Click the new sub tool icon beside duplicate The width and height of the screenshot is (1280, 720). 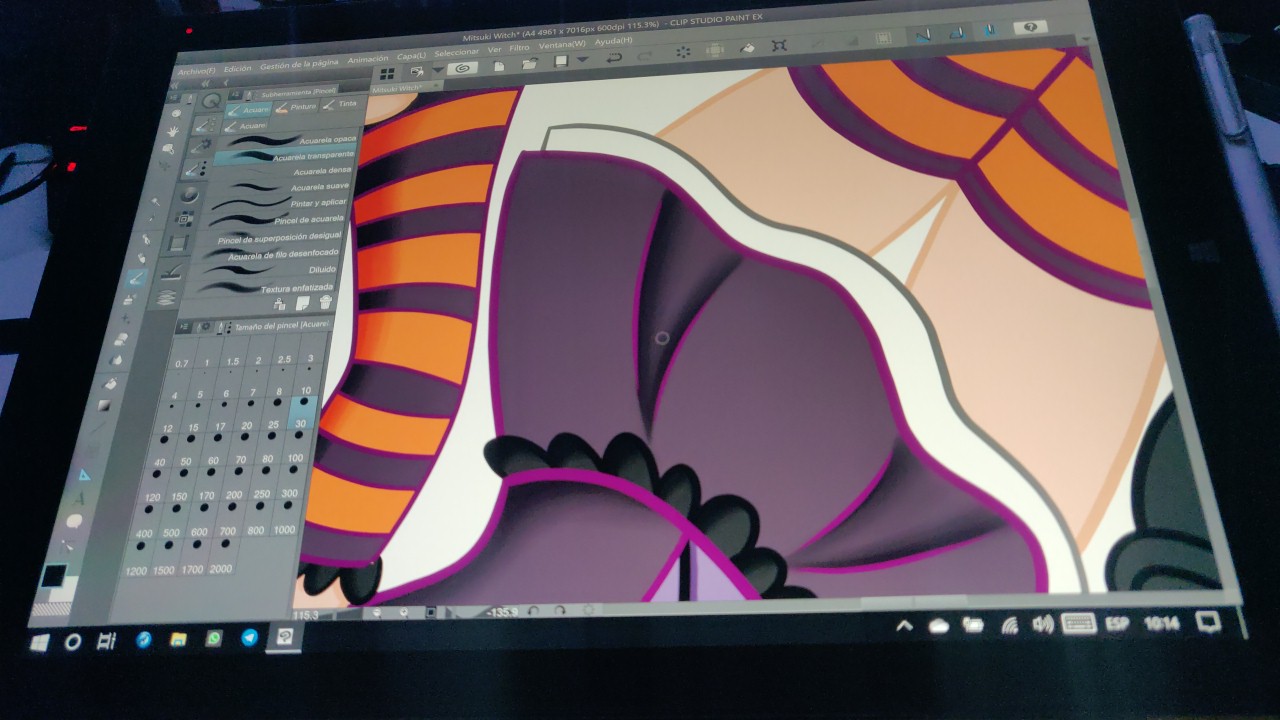pyautogui.click(x=279, y=304)
